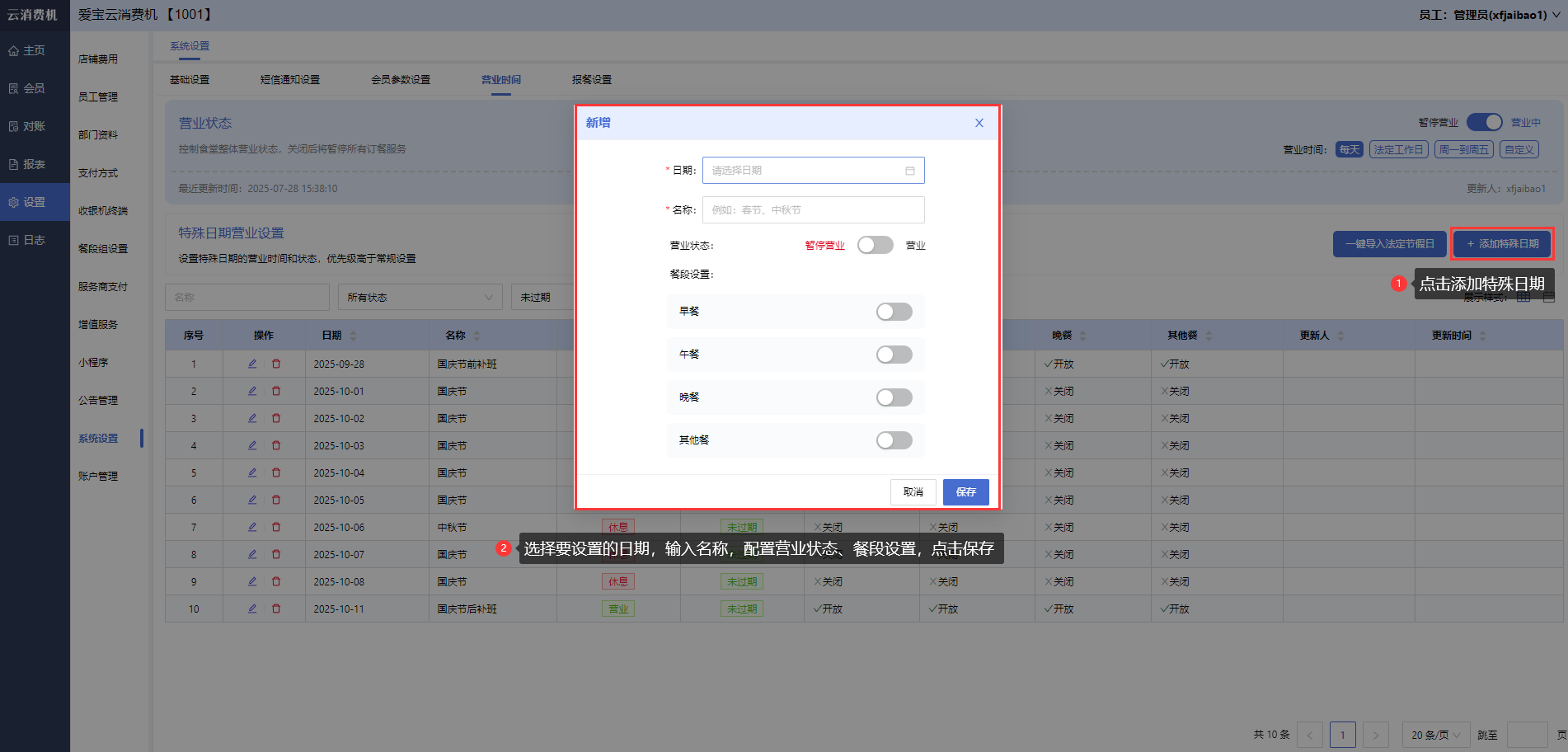Toggle the 早餐 meal switch on
This screenshot has width=1568, height=752.
click(894, 312)
